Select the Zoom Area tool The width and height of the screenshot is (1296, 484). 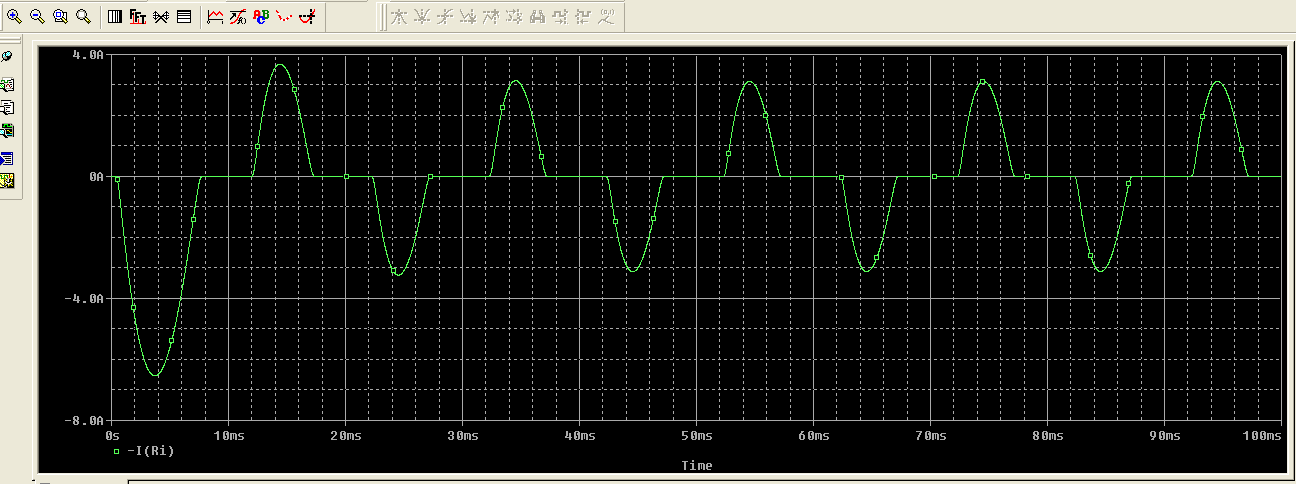[x=60, y=16]
